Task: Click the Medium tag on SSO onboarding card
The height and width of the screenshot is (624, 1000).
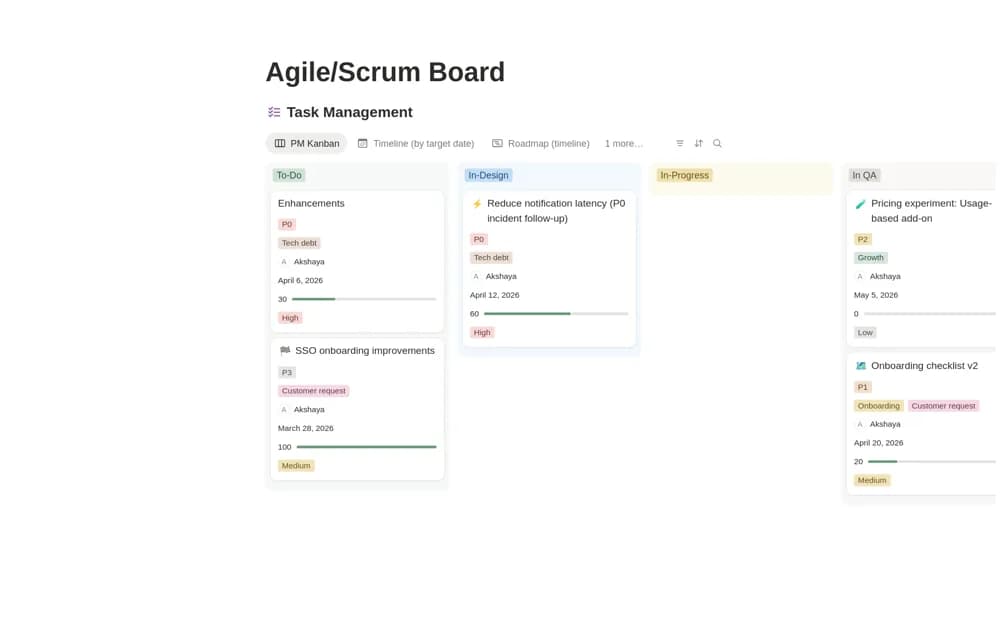Action: [296, 466]
